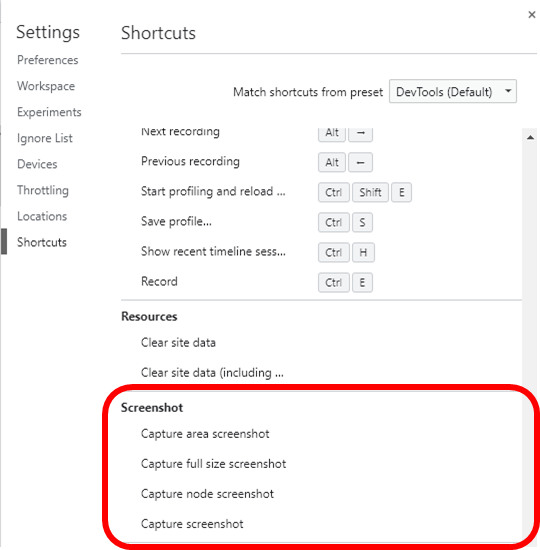The height and width of the screenshot is (550, 540).
Task: Open the Preferences settings tab
Action: (48, 60)
